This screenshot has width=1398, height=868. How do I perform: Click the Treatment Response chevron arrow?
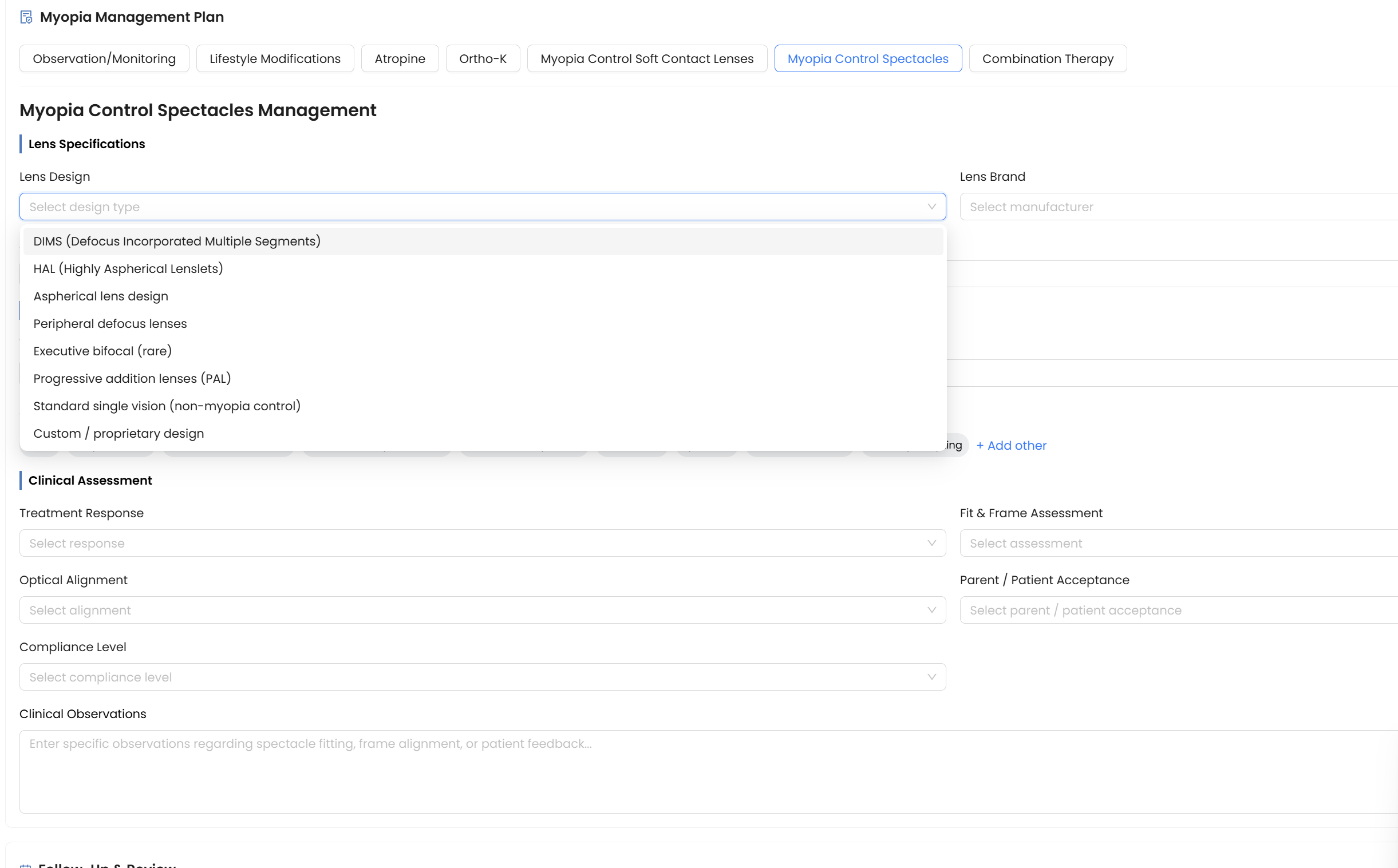click(931, 543)
